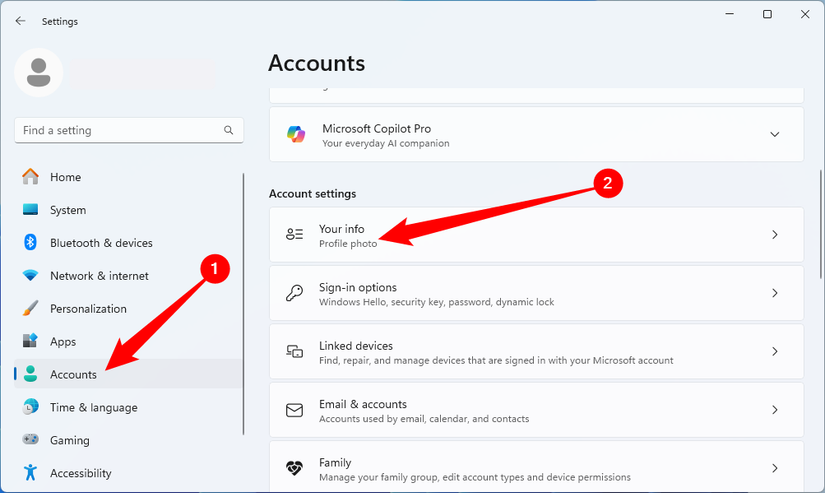
Task: Open Bluetooth & devices category
Action: (101, 243)
